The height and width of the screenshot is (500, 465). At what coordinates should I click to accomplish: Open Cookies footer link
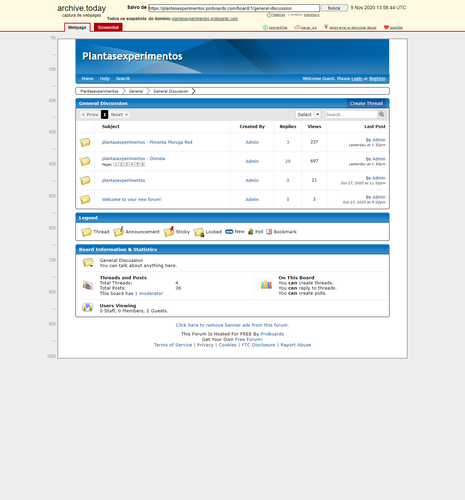pos(228,345)
